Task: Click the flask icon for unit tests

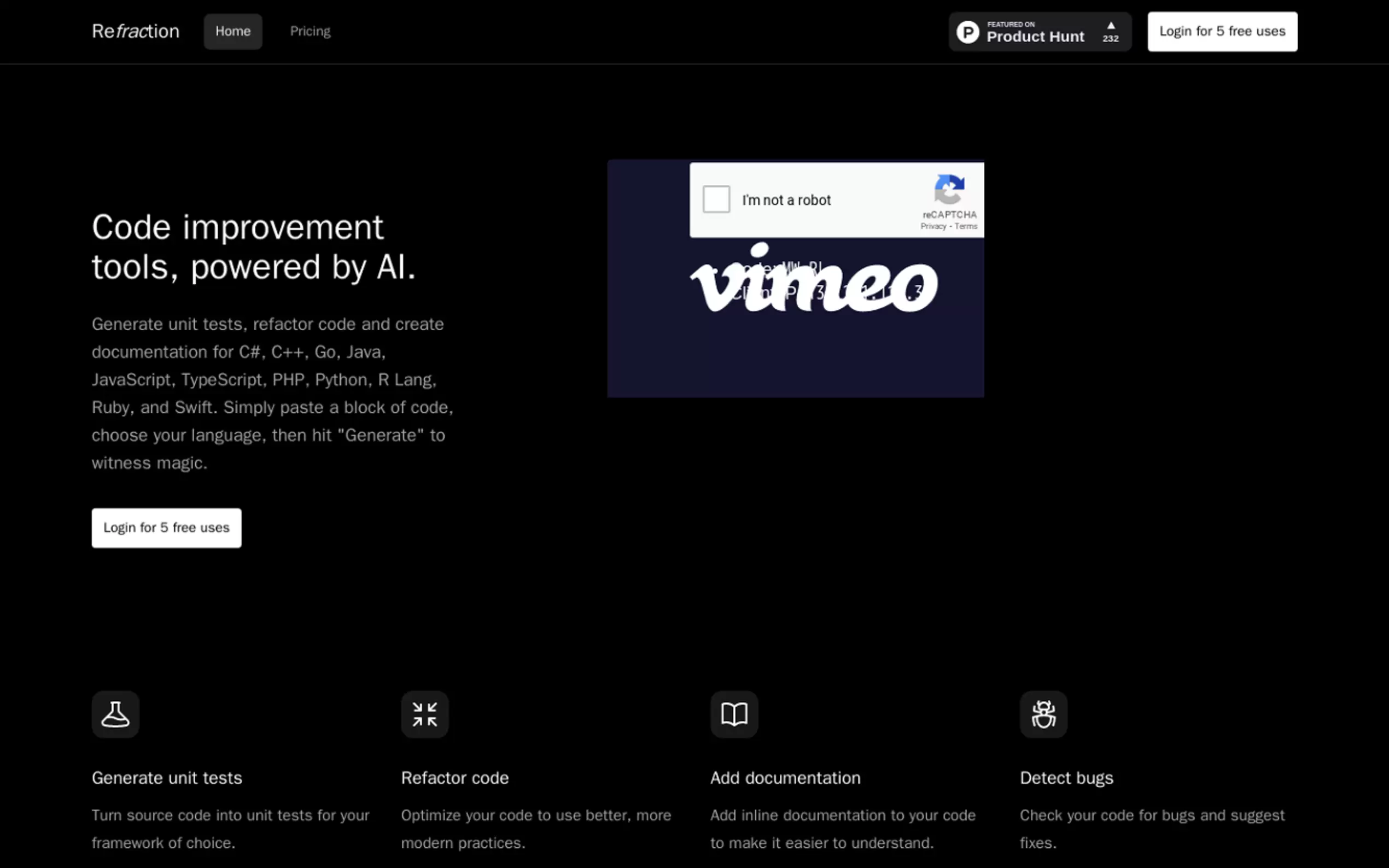Action: [x=115, y=714]
